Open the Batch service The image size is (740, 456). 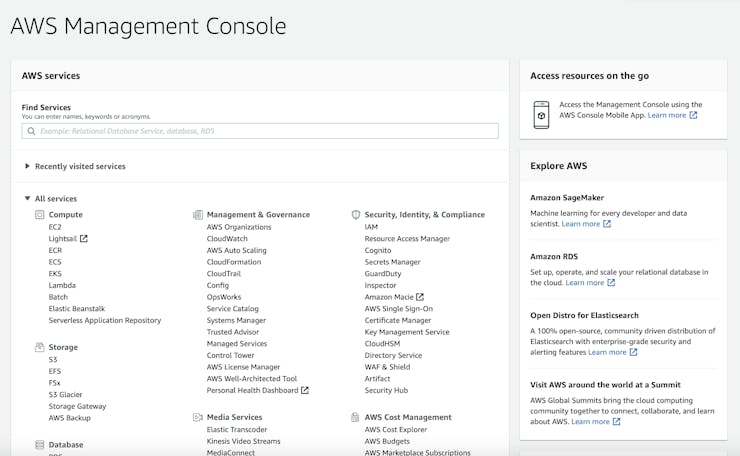[58, 297]
